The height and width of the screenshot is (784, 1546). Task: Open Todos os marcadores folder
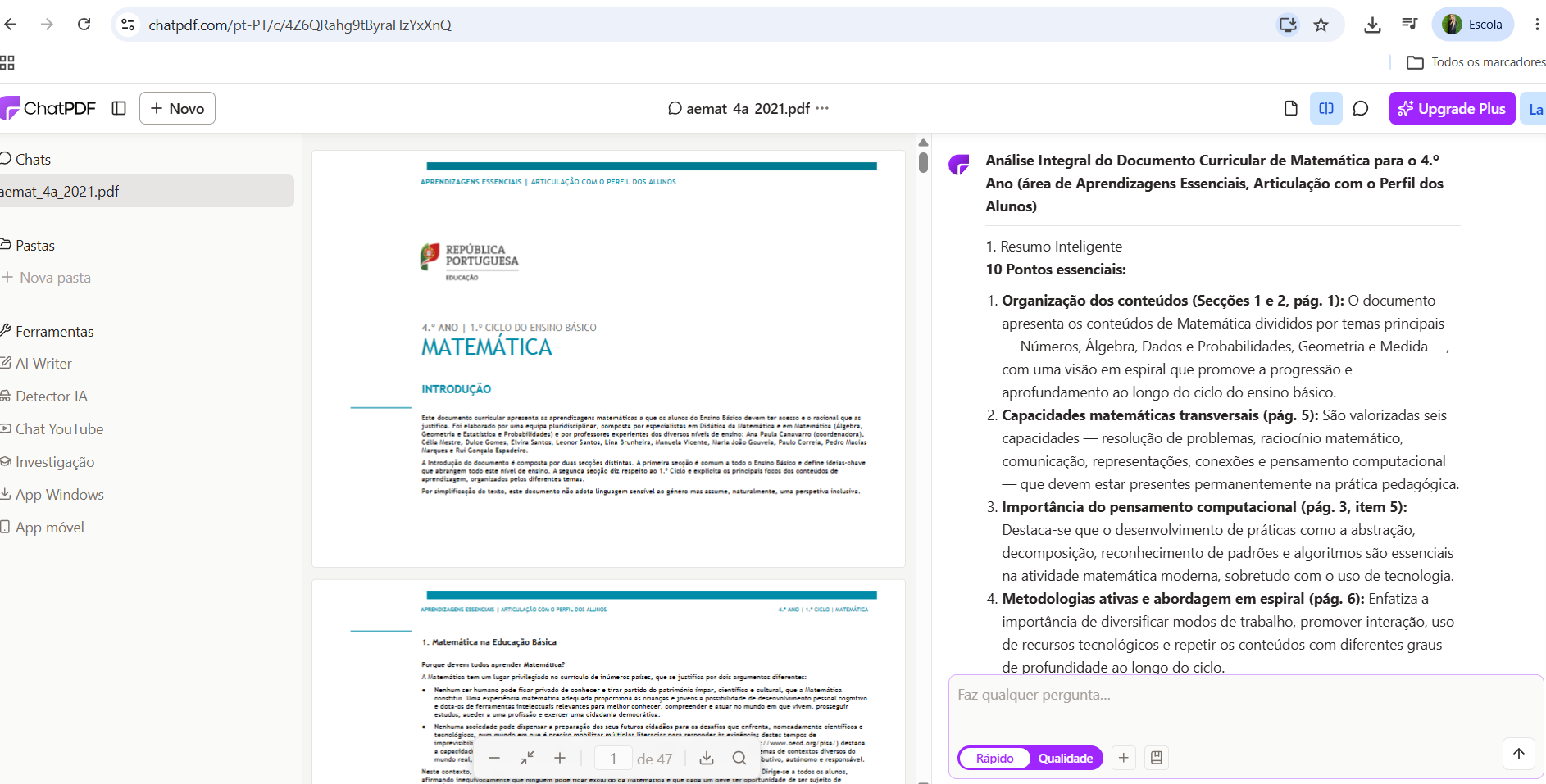[1476, 62]
